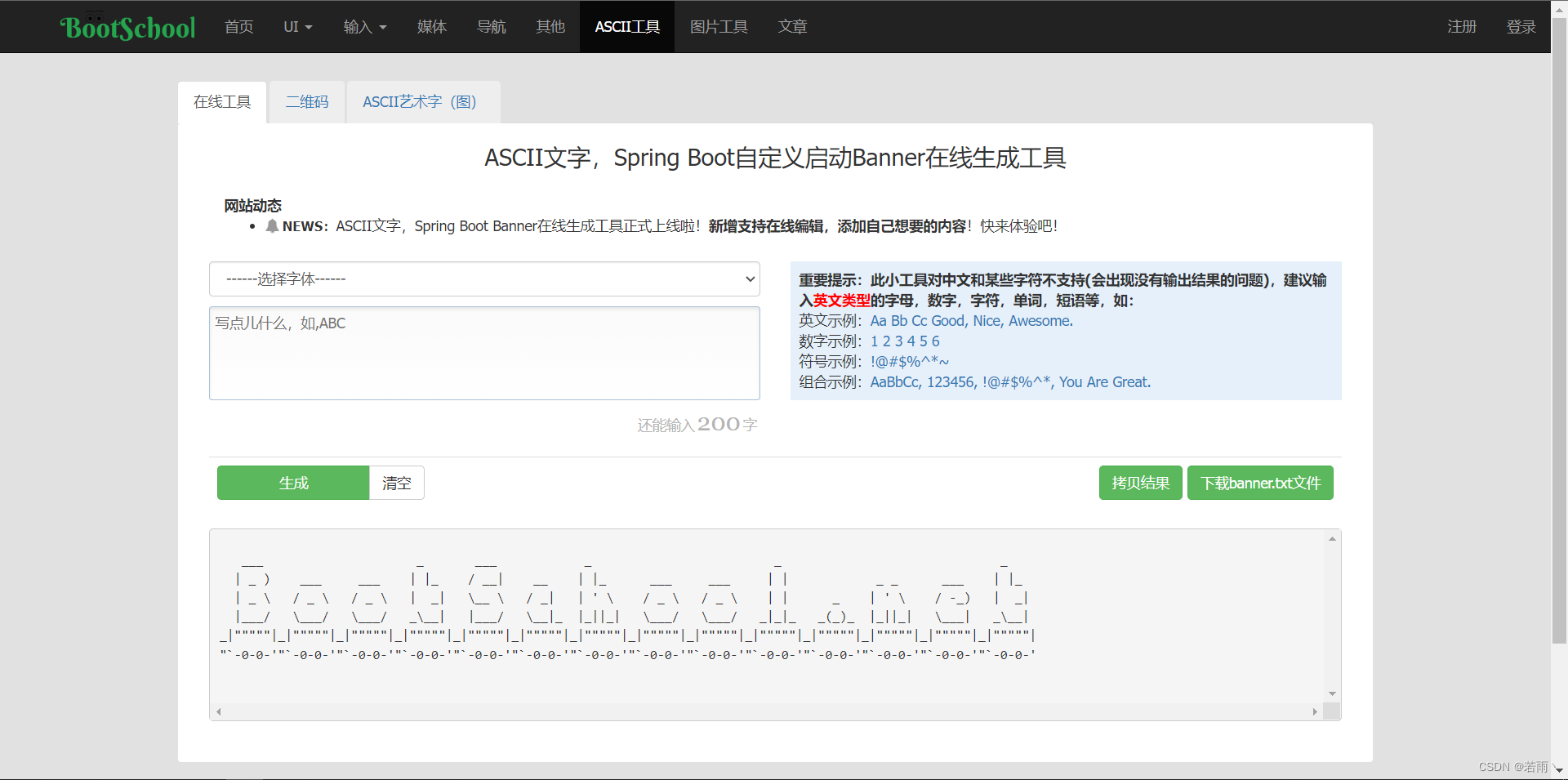Viewport: 1568px width, 780px height.
Task: Switch to the ASCII艺术字 (图) tab
Action: [x=423, y=102]
